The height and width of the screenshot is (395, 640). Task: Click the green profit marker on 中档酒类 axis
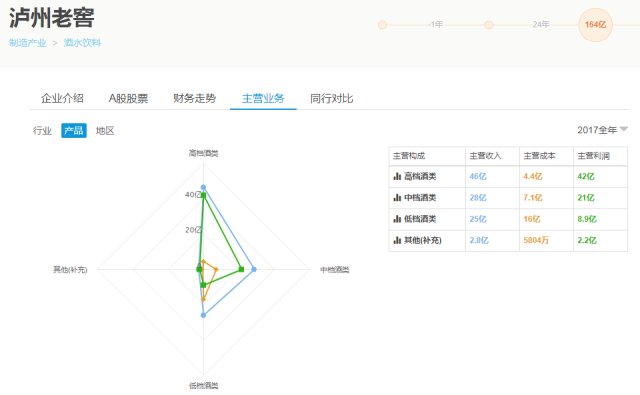coord(241,269)
